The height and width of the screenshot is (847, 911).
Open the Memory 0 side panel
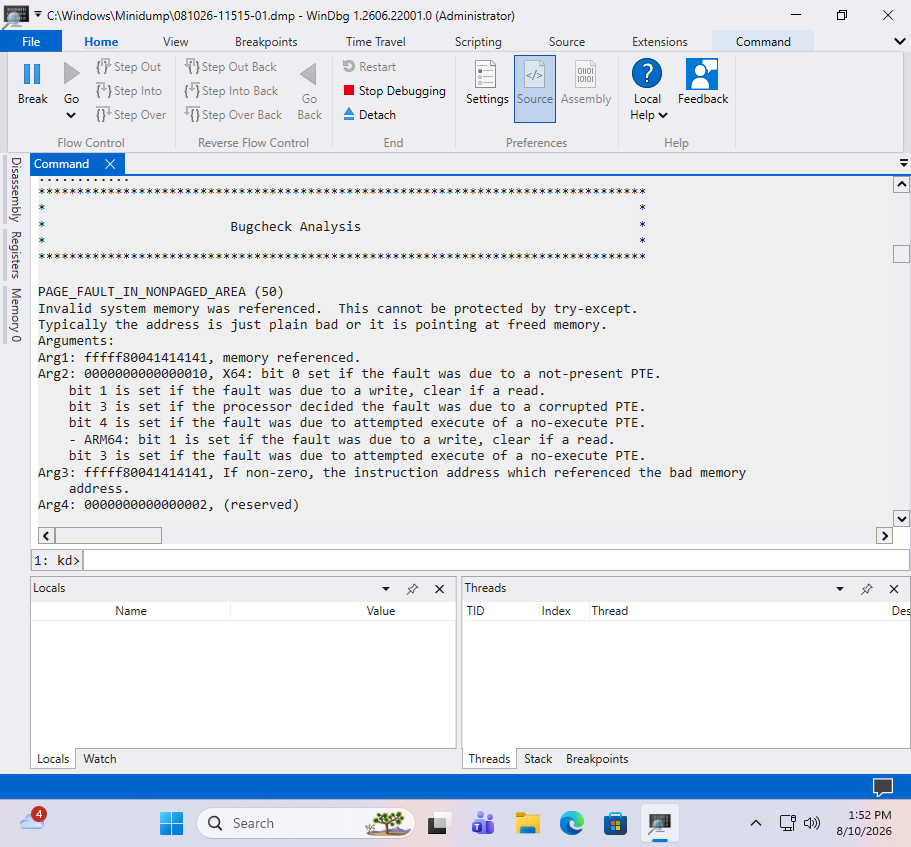(16, 315)
